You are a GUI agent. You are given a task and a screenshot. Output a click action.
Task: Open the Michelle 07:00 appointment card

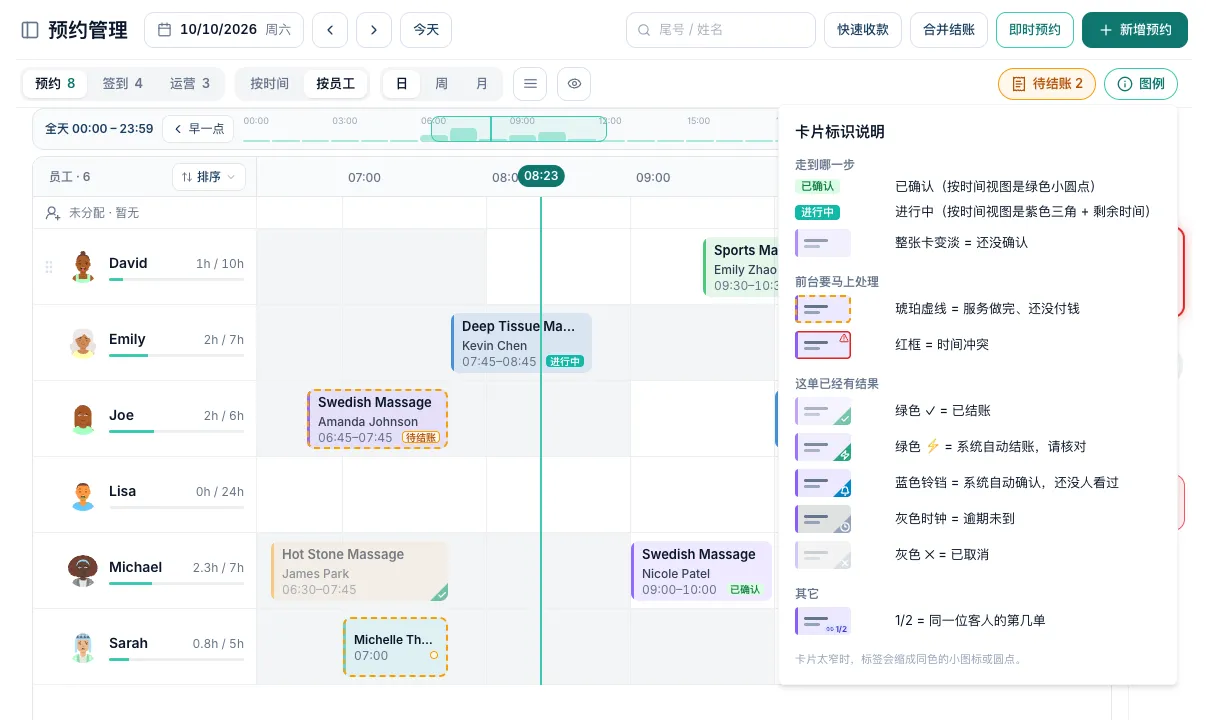click(395, 647)
